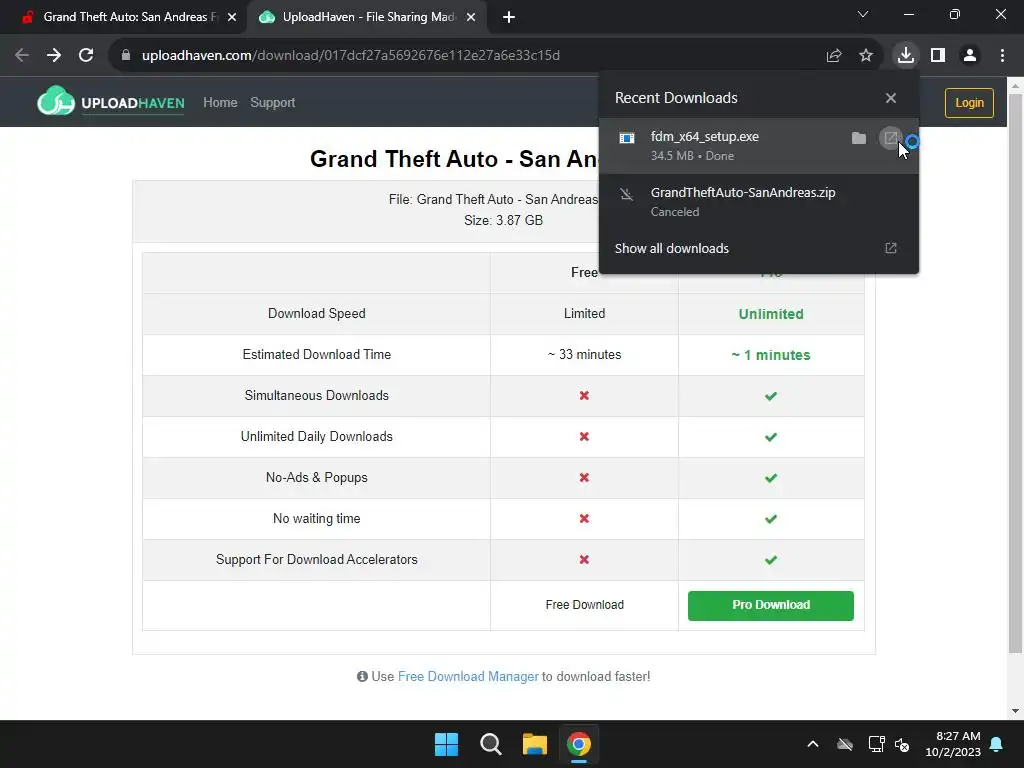Screen dimensions: 1024x768
Task: Click the muted volume tray icon
Action: point(902,744)
